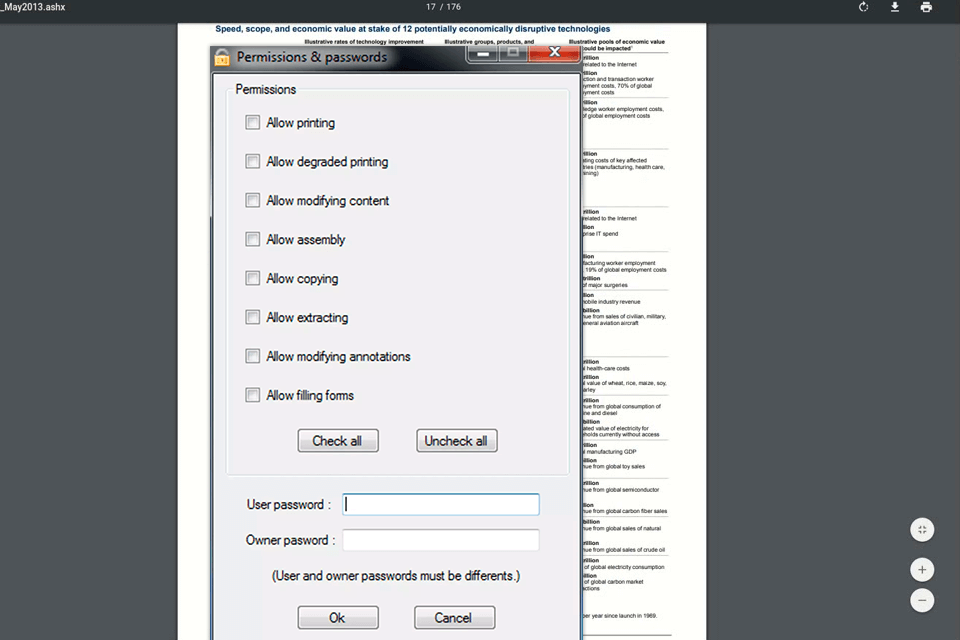
Task: Check Allow extracting box
Action: point(252,317)
